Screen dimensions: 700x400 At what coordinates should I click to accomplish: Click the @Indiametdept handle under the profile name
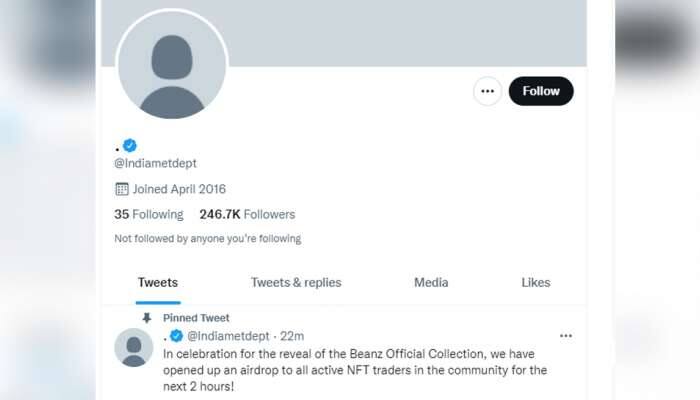coord(155,163)
